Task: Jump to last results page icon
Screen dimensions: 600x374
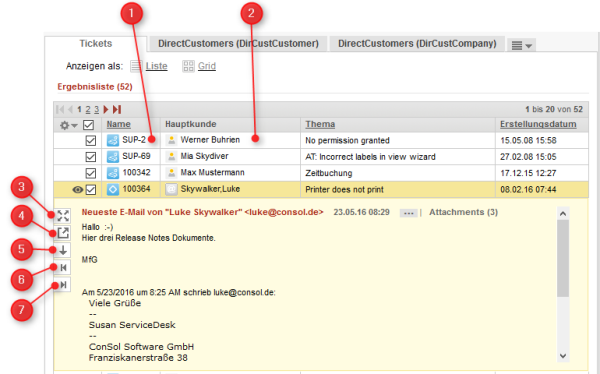Action: tap(117, 109)
